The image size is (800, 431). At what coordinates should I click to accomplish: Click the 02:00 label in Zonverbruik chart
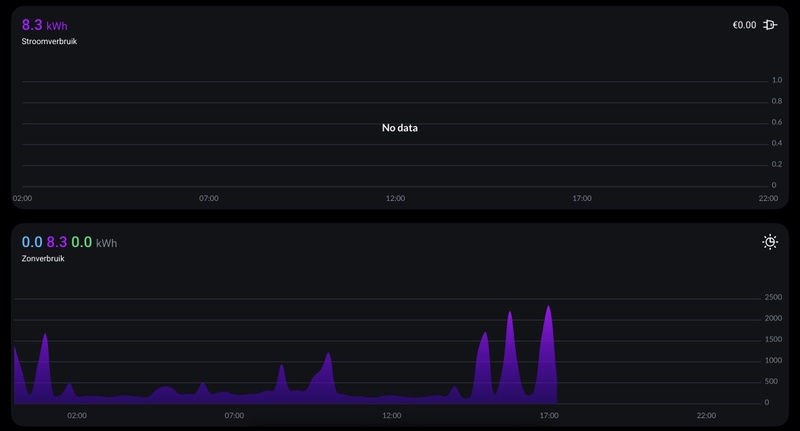pyautogui.click(x=77, y=416)
